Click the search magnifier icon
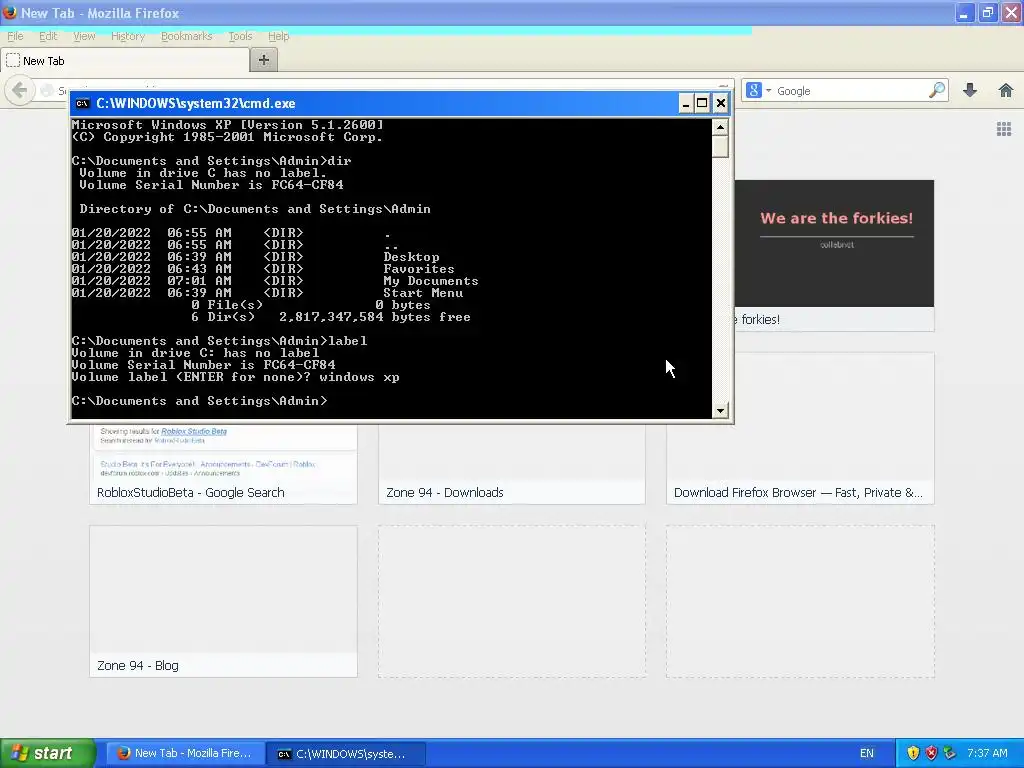Image resolution: width=1024 pixels, height=768 pixels. pyautogui.click(x=937, y=90)
